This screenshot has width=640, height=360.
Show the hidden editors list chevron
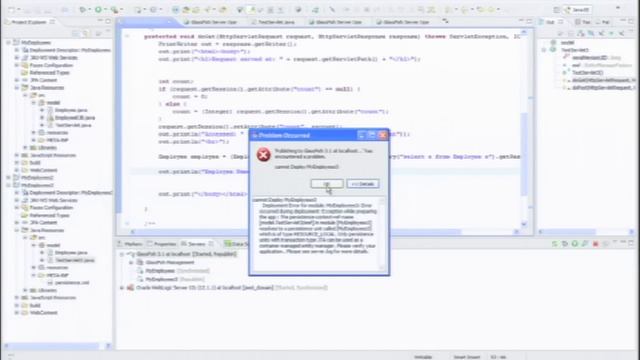click(445, 21)
